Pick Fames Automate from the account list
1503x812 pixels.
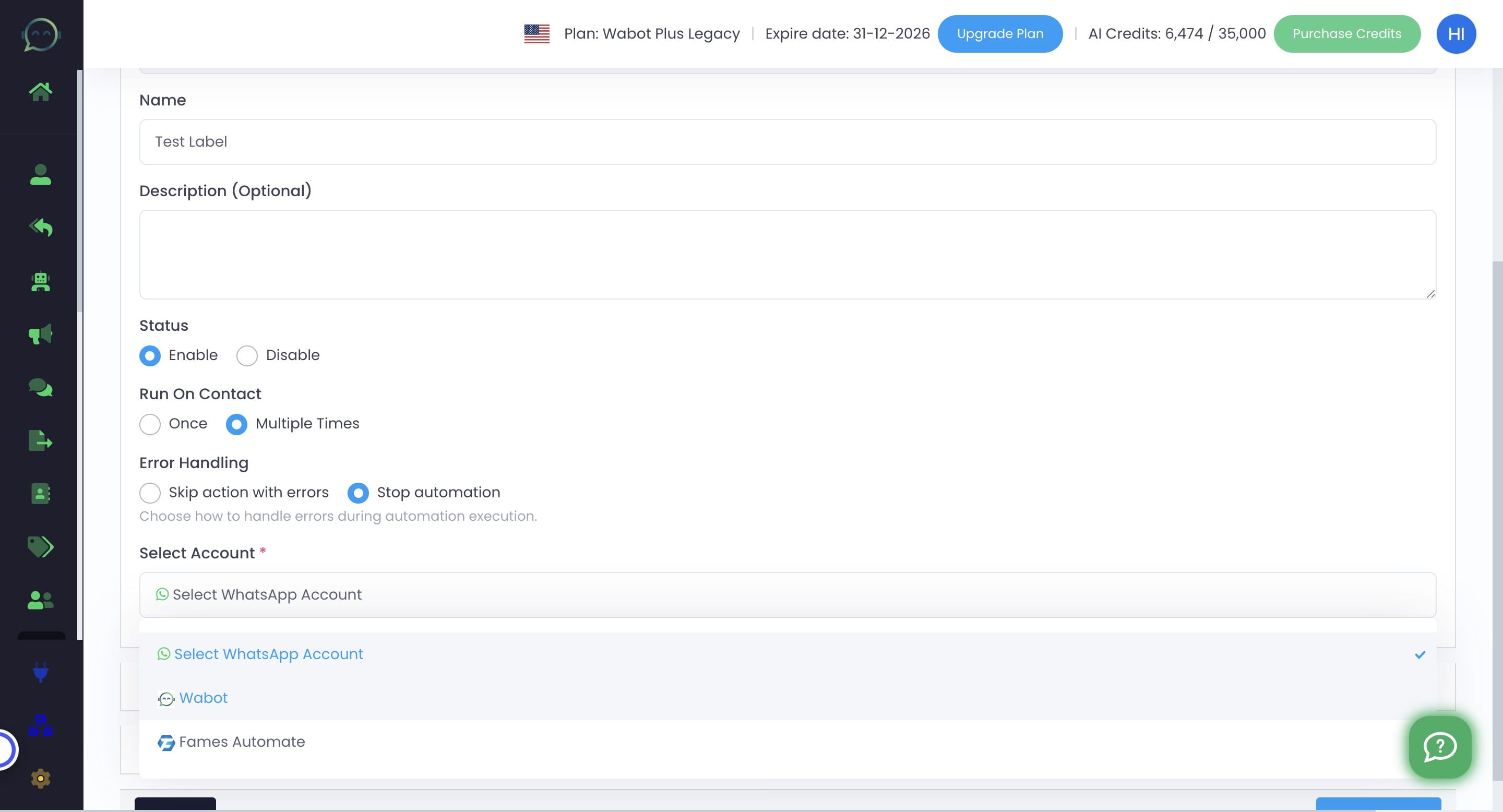click(241, 742)
